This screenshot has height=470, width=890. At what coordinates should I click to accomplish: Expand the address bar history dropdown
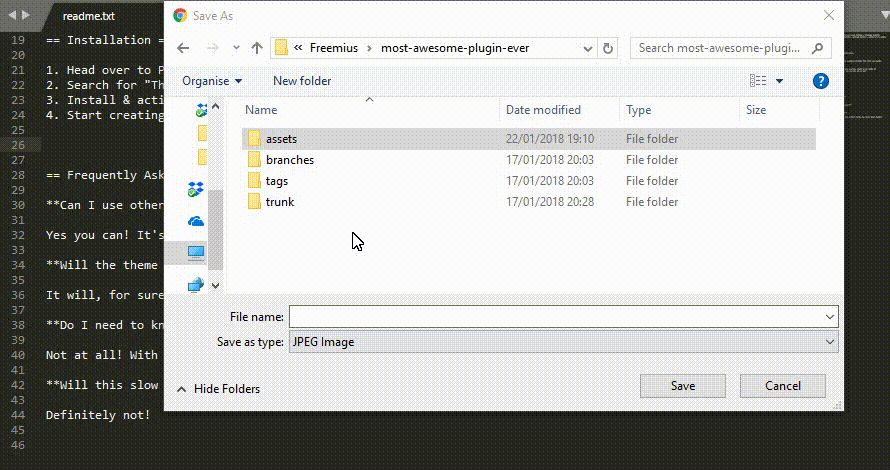click(588, 48)
